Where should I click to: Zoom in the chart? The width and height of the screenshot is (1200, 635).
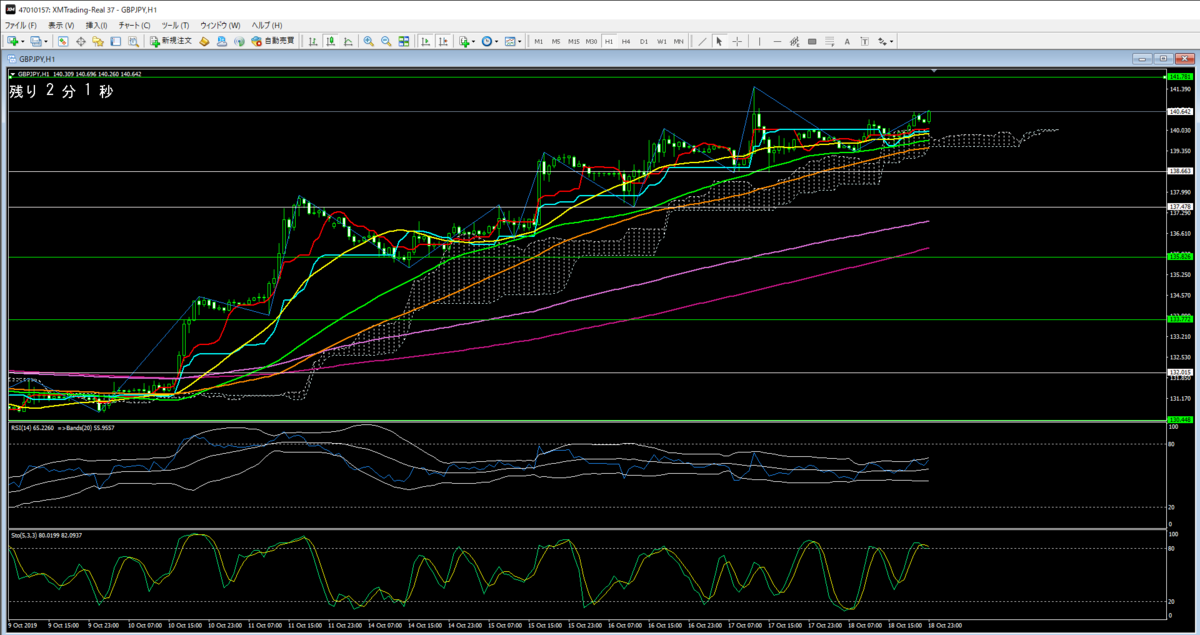coord(368,41)
